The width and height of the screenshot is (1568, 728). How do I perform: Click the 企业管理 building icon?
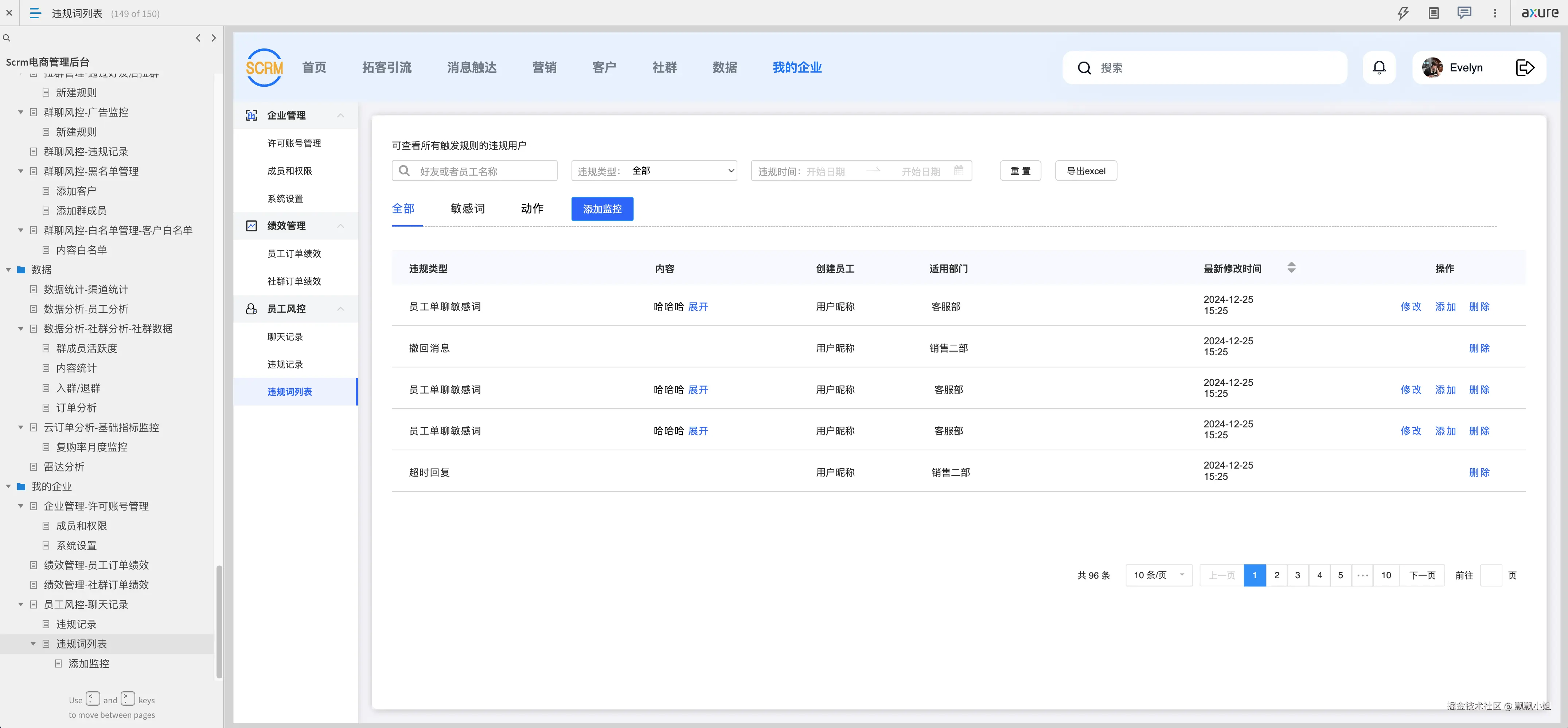tap(251, 115)
